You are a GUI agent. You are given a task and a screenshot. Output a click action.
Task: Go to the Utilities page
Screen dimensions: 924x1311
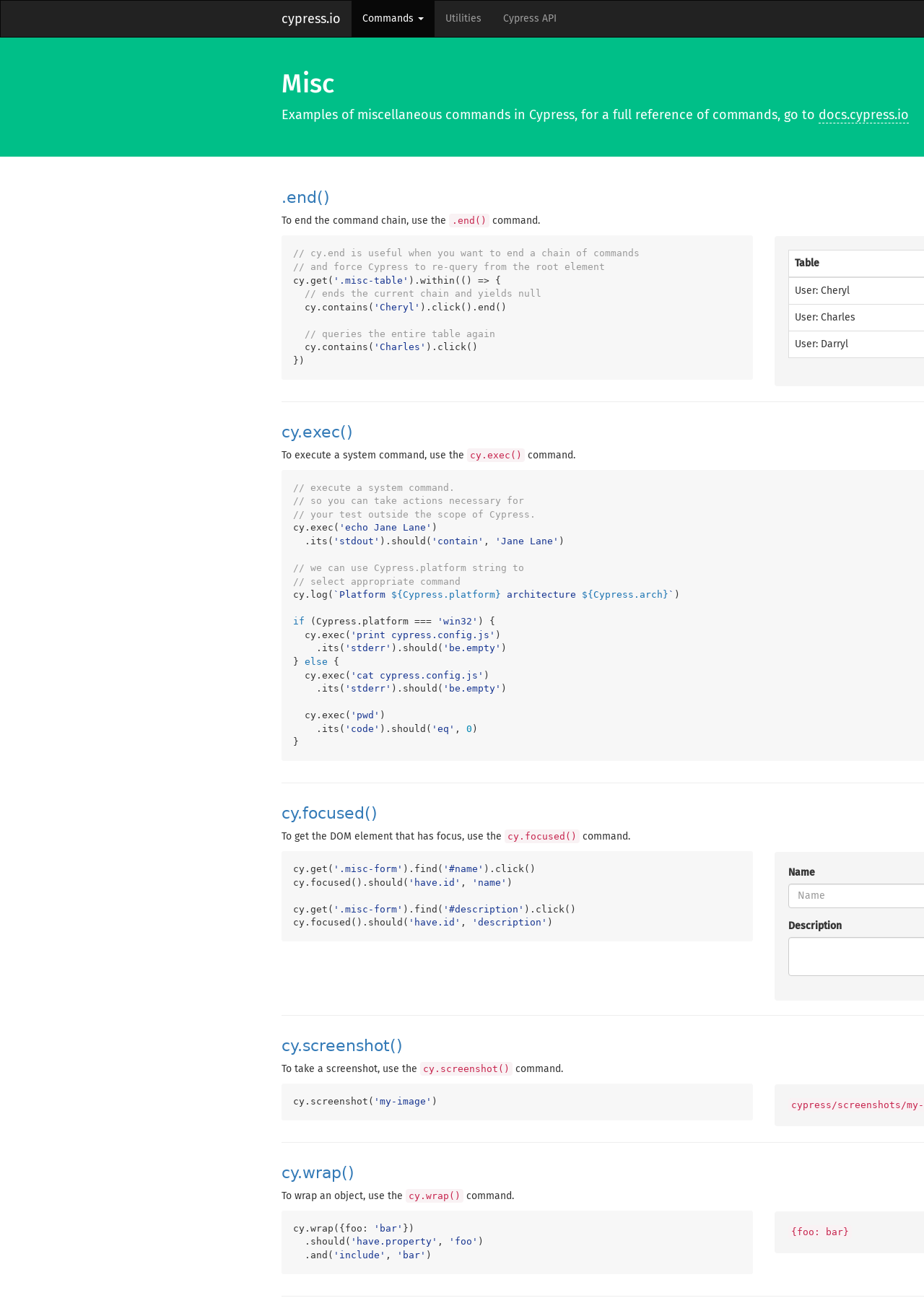(463, 19)
